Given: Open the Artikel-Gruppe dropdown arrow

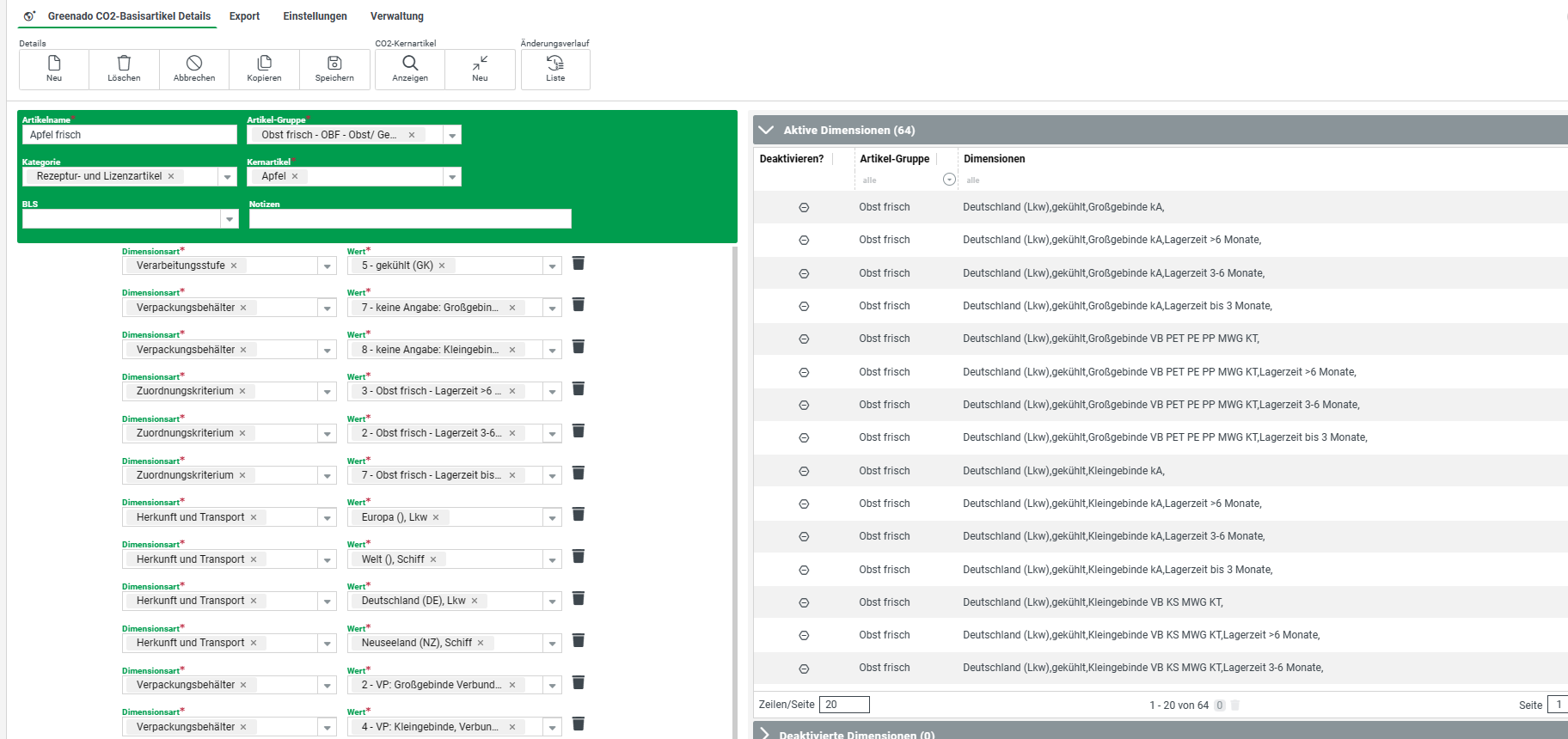Looking at the screenshot, I should [x=452, y=135].
